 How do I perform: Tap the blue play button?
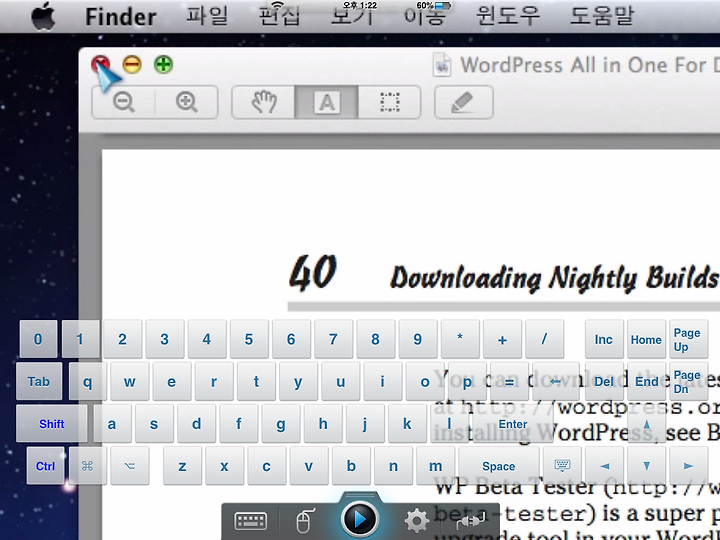coord(360,519)
